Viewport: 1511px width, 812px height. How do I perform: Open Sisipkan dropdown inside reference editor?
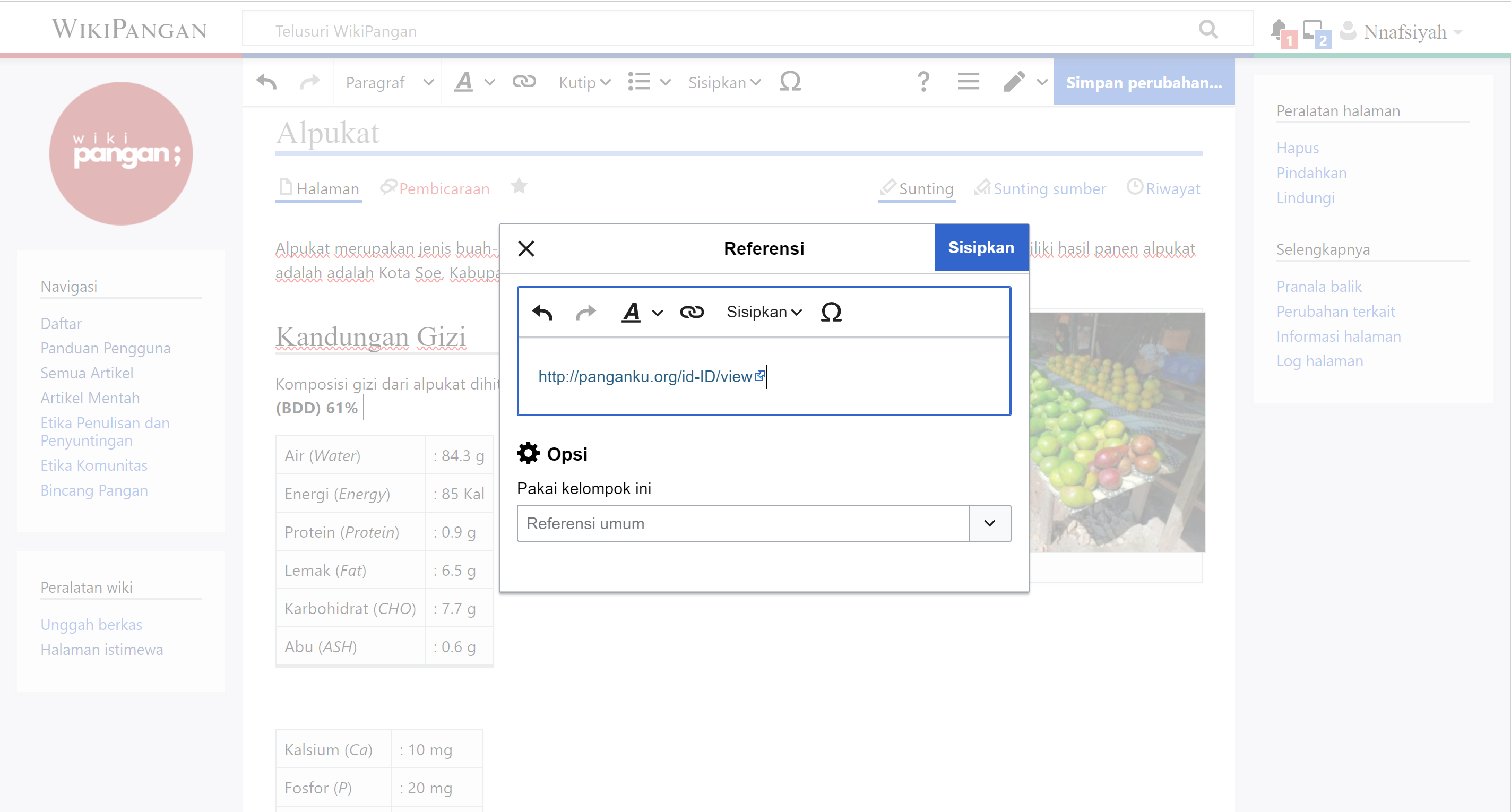[x=764, y=312]
